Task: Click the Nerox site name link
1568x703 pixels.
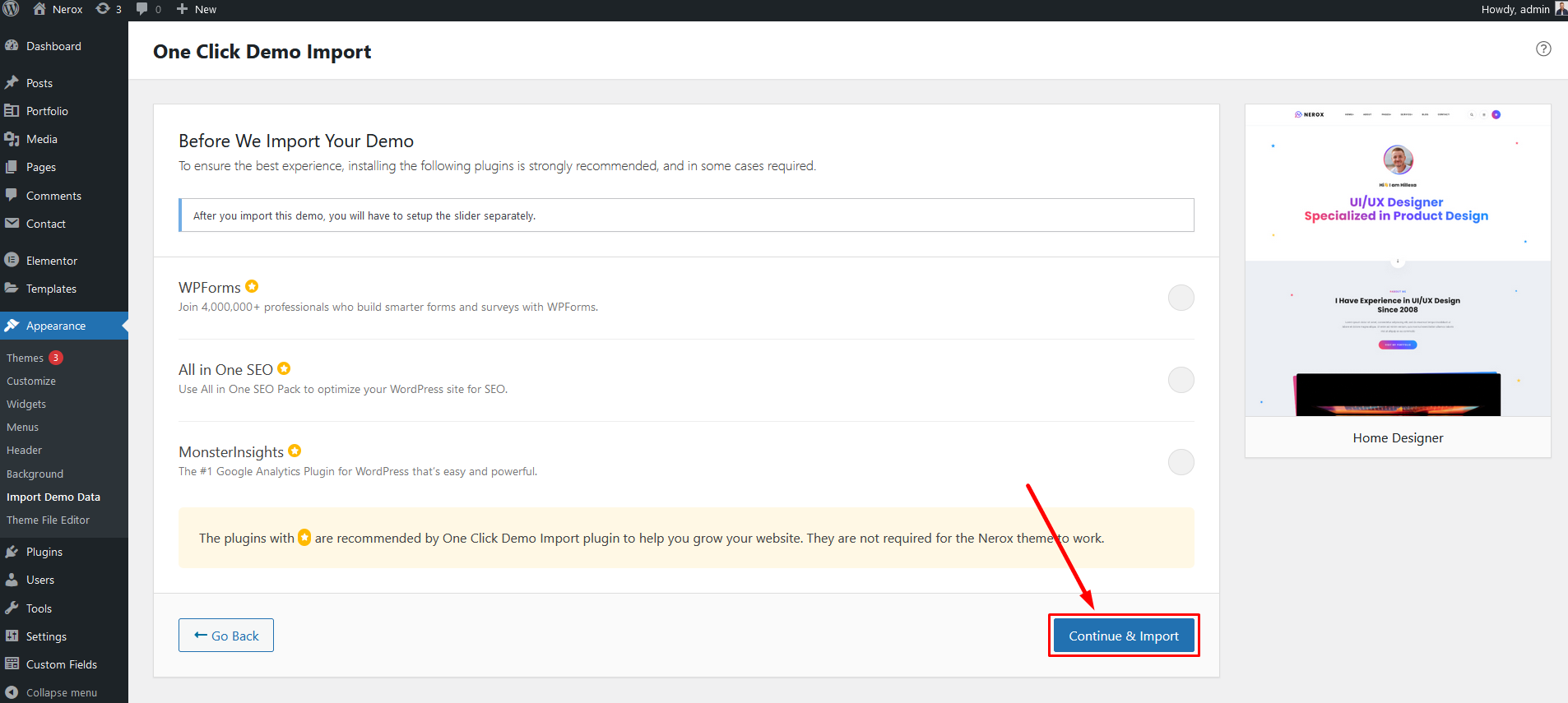Action: point(67,9)
